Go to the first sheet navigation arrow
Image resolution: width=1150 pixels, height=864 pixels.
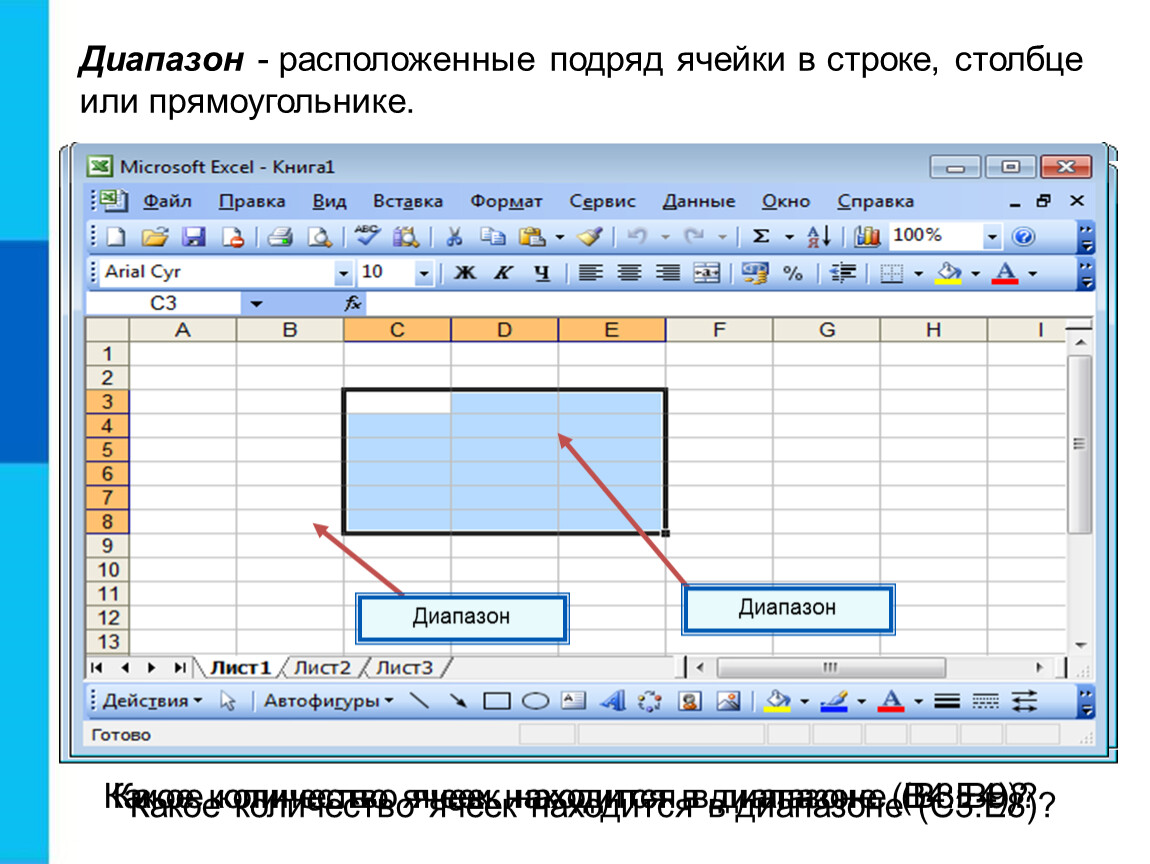coord(97,667)
